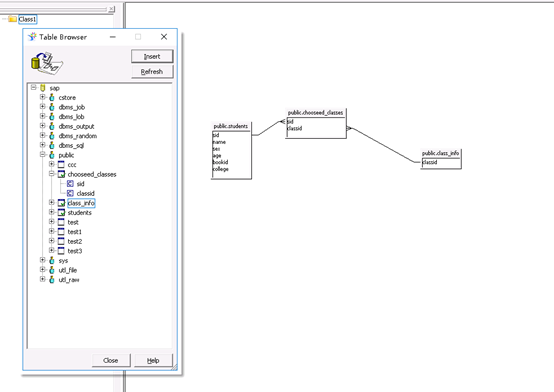Expand the sys schema node
554x392 pixels.
click(42, 260)
